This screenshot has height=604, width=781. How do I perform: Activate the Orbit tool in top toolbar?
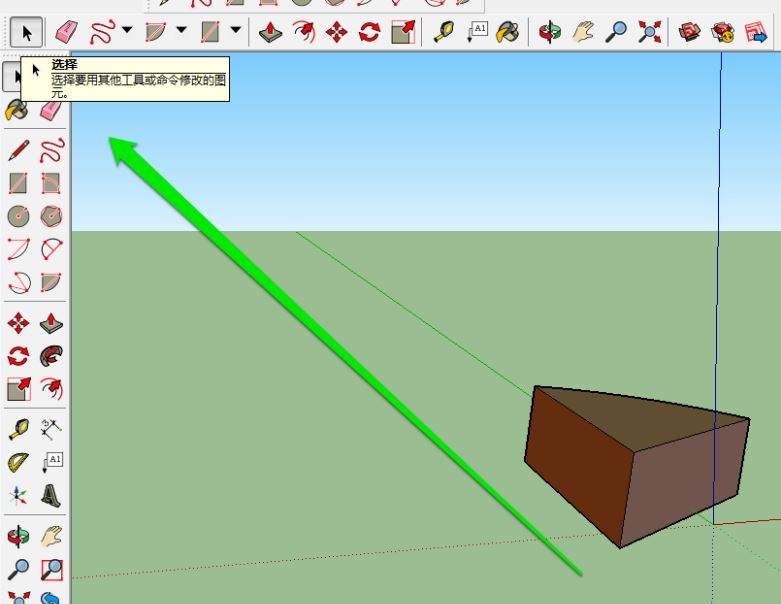[x=550, y=32]
